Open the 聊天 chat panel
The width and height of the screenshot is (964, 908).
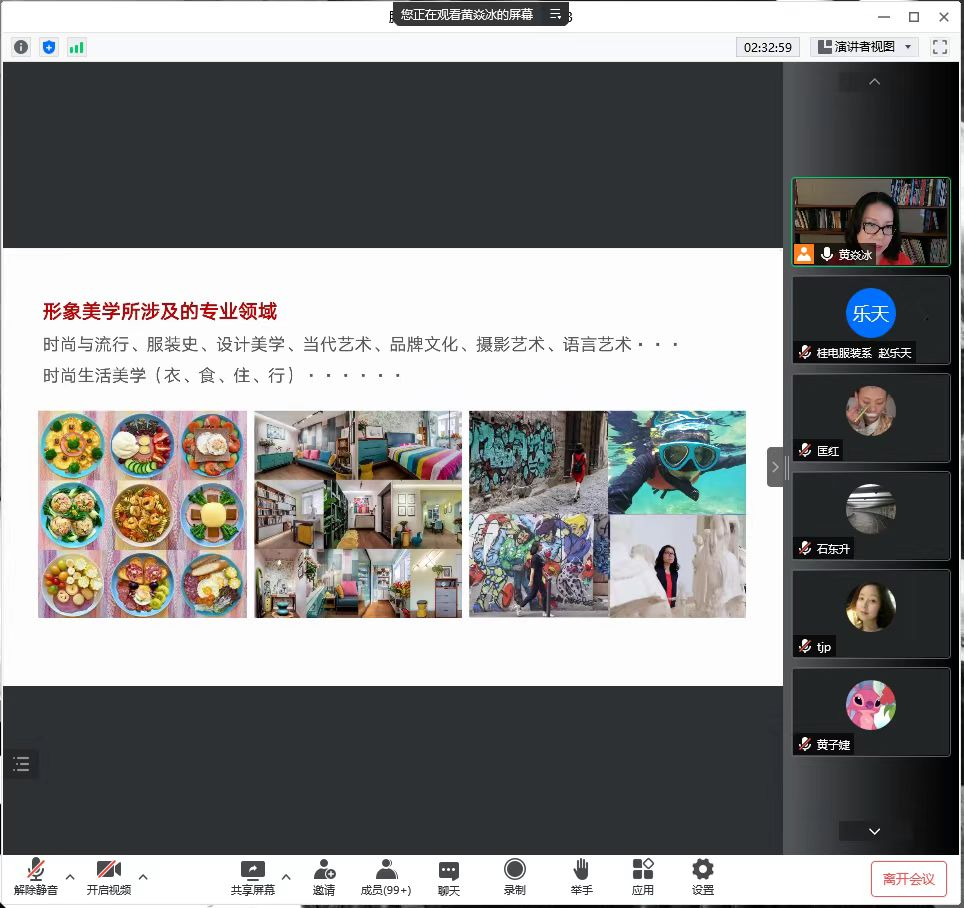(449, 877)
